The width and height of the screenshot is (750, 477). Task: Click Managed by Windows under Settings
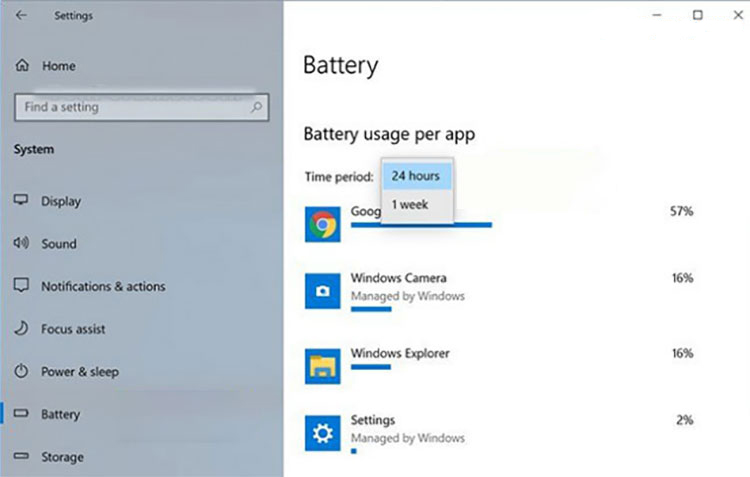pos(408,438)
